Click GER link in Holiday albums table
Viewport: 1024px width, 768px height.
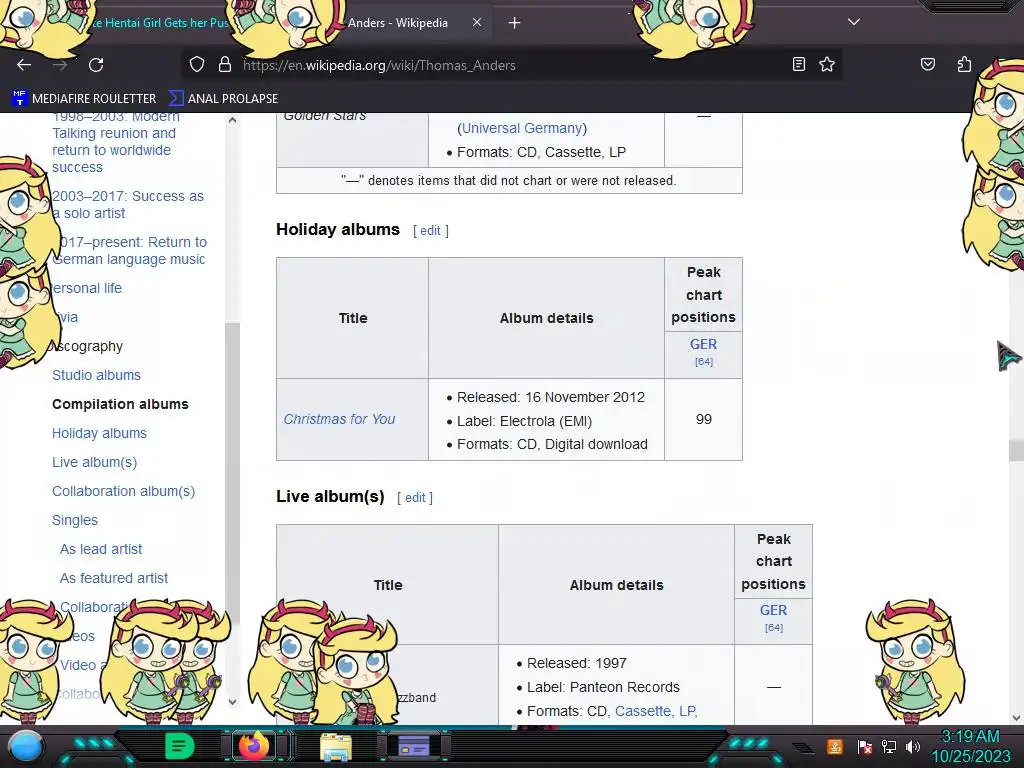pos(703,344)
